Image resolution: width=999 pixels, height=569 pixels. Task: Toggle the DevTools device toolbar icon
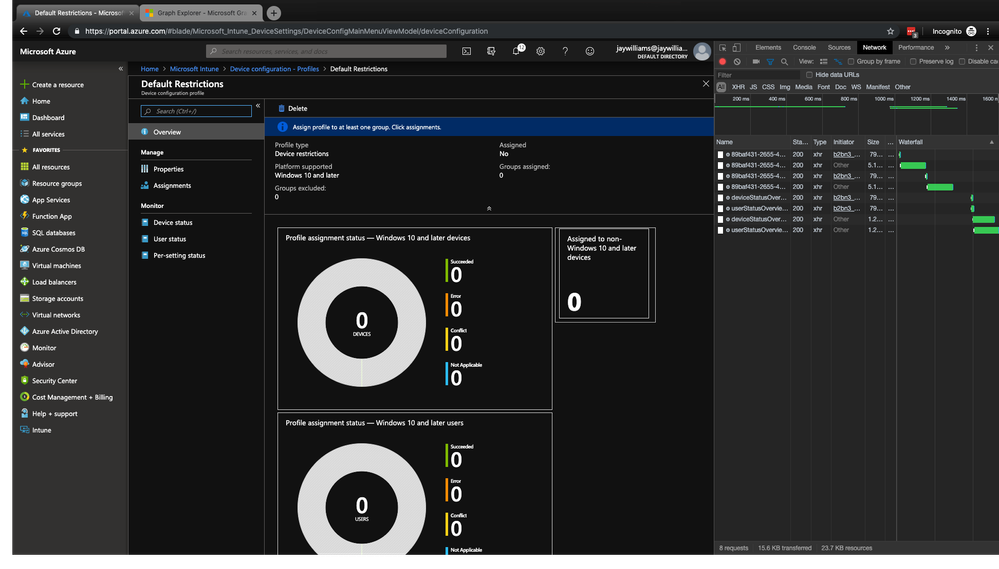coord(737,48)
